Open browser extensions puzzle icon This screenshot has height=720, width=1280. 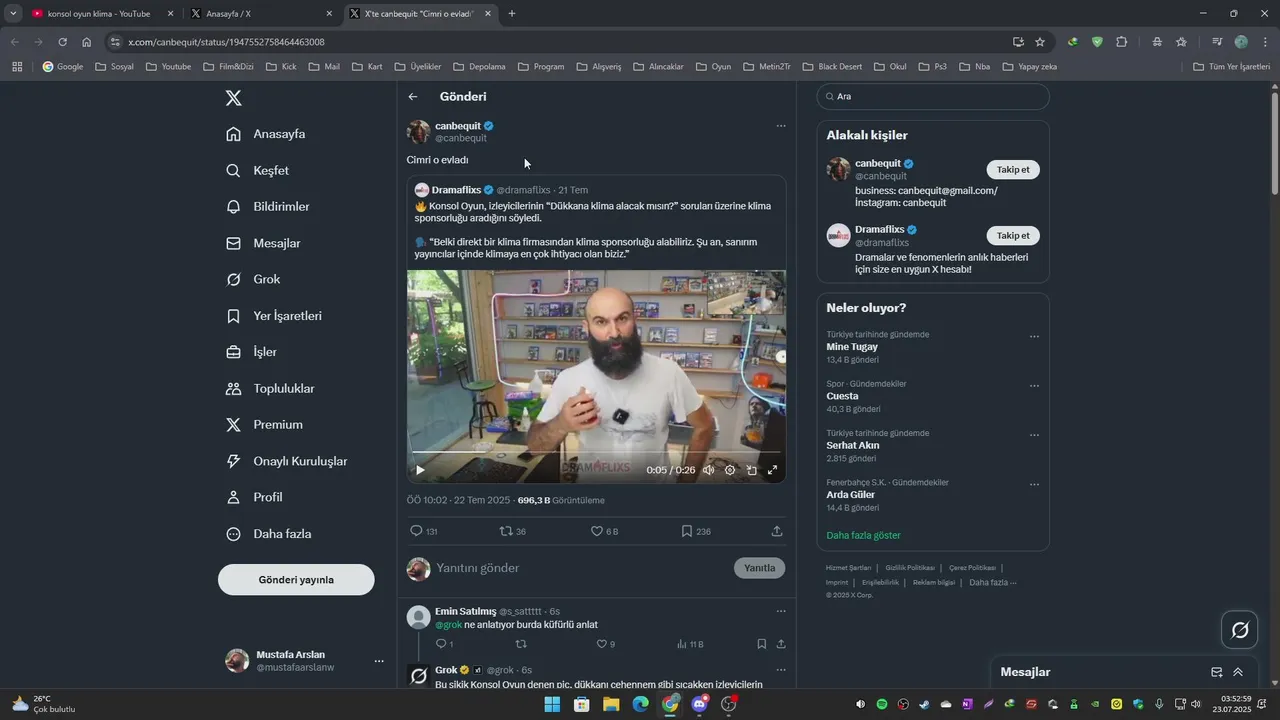click(1121, 42)
